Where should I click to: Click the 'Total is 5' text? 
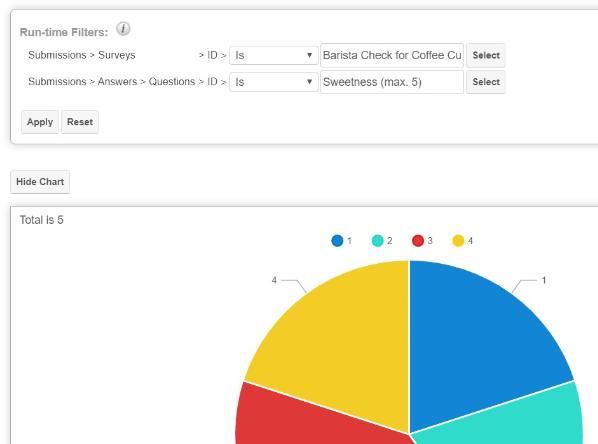pos(42,220)
